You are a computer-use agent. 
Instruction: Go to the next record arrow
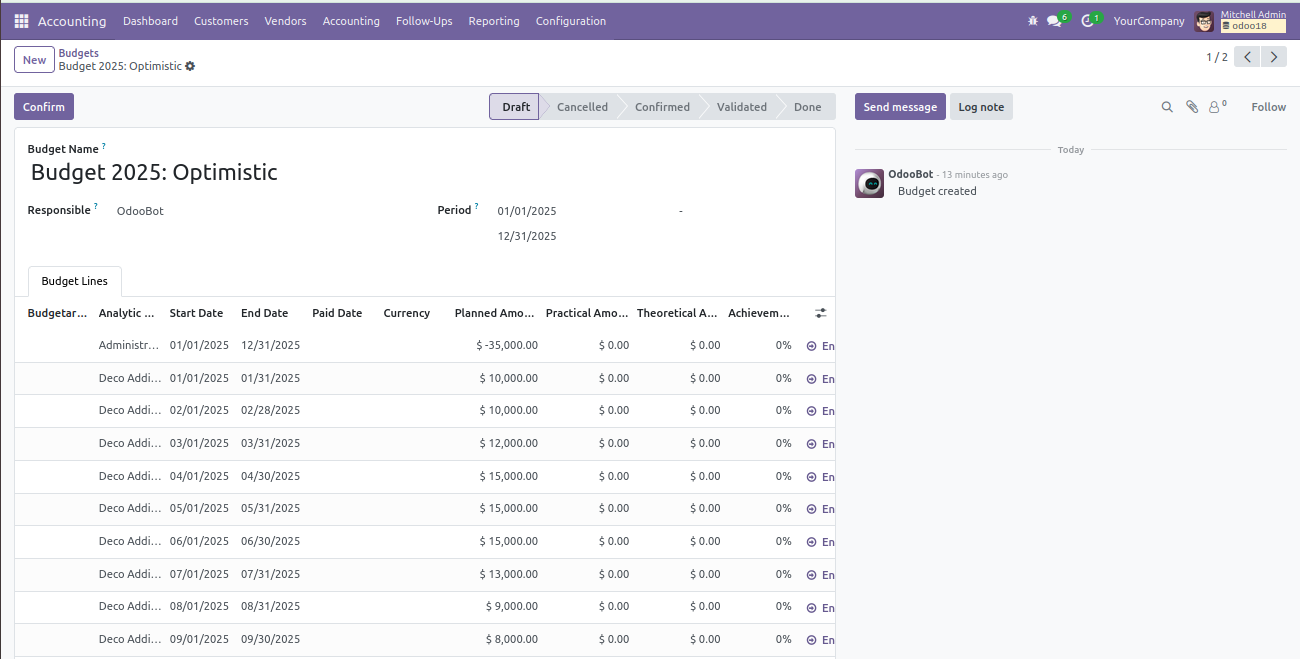point(1273,57)
